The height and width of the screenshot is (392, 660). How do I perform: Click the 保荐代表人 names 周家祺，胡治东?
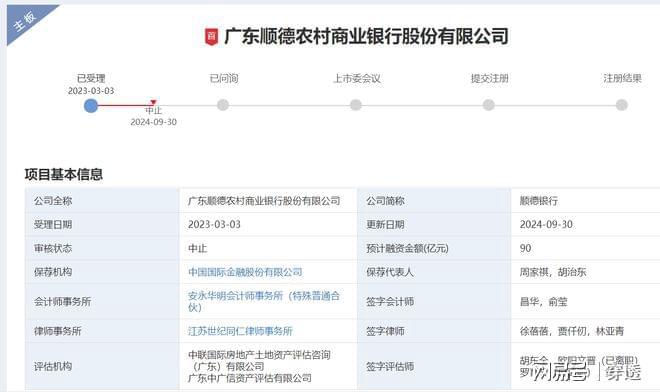point(553,272)
